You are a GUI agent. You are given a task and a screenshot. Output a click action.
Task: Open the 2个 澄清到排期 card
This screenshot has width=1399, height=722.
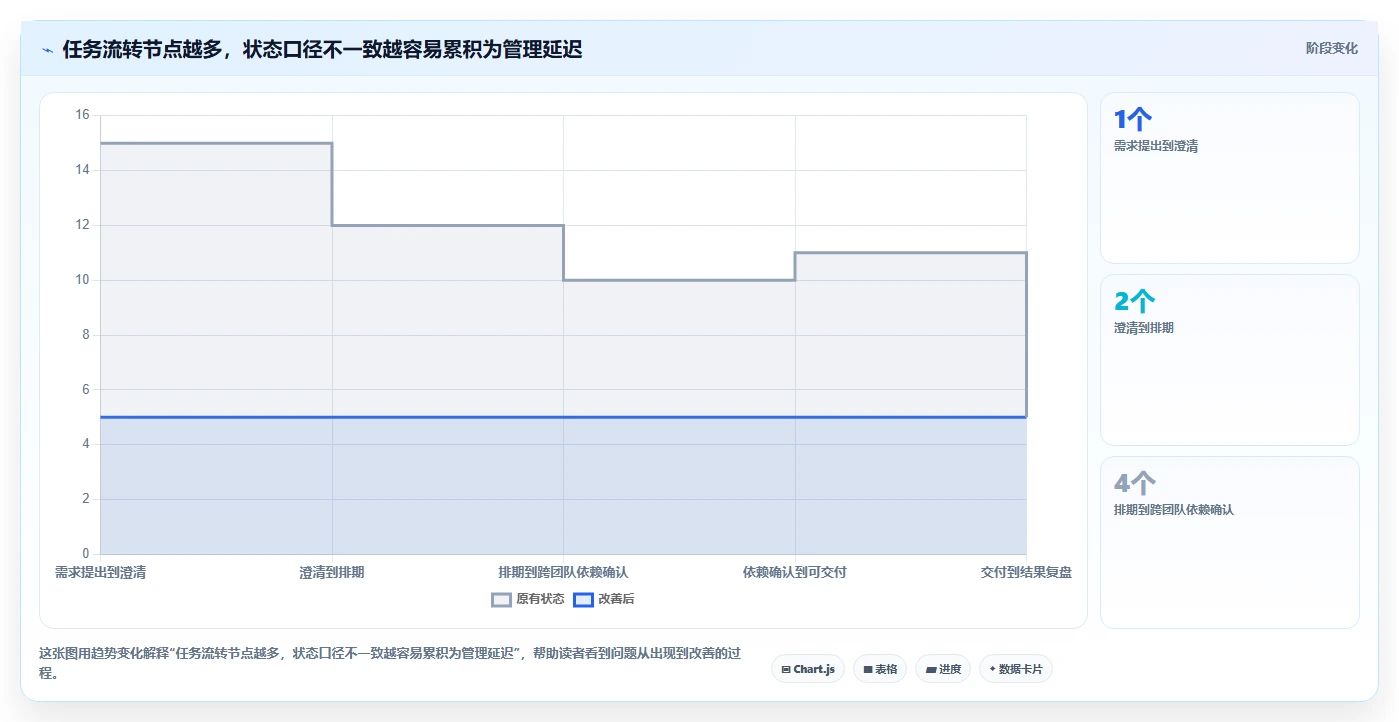[x=1230, y=360]
